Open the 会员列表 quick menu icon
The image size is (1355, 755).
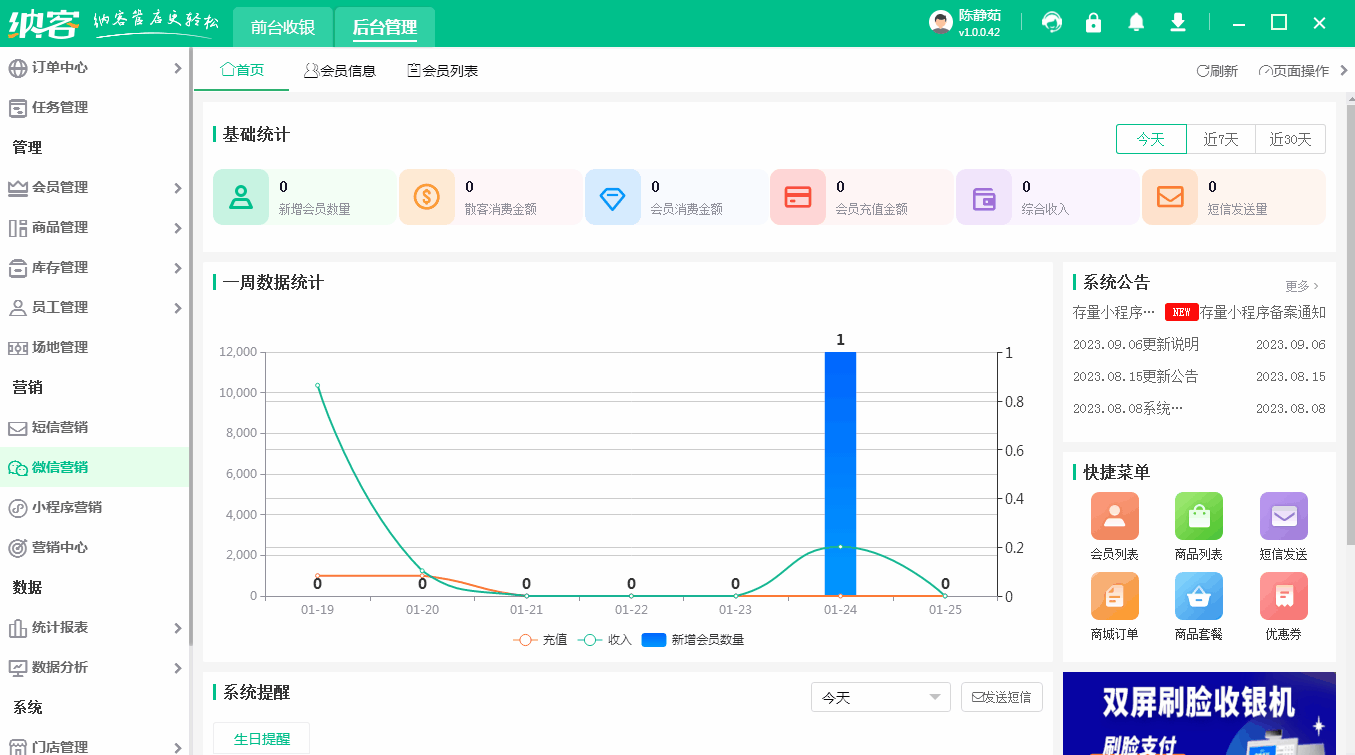click(x=1114, y=515)
